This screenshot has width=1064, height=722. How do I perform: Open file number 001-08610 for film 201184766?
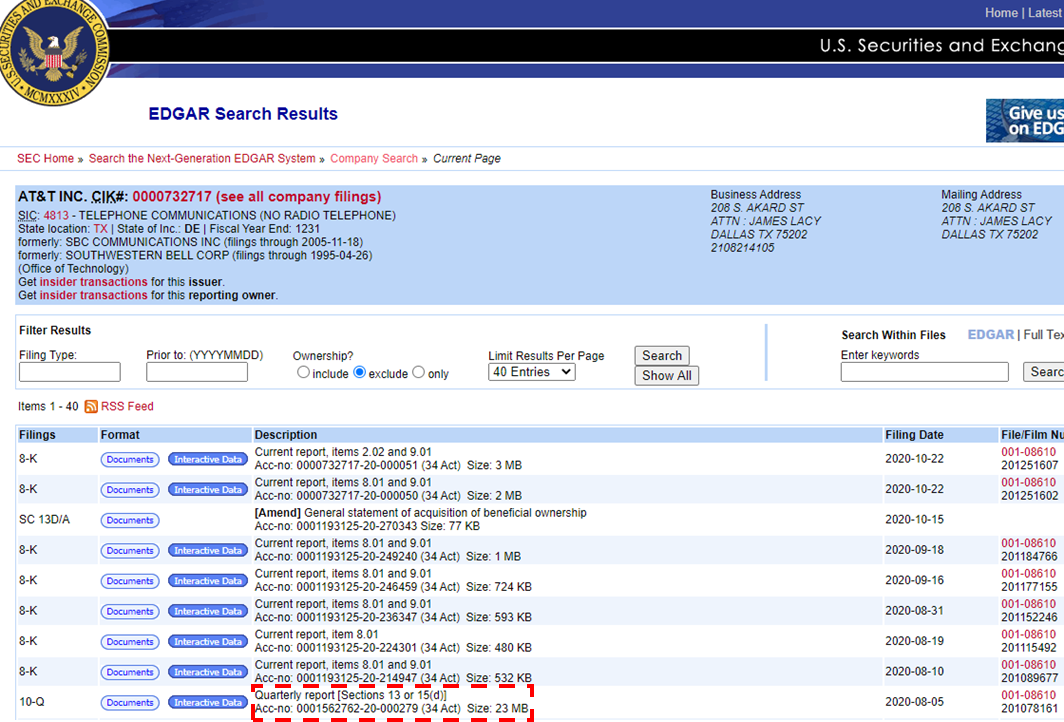[x=1028, y=543]
